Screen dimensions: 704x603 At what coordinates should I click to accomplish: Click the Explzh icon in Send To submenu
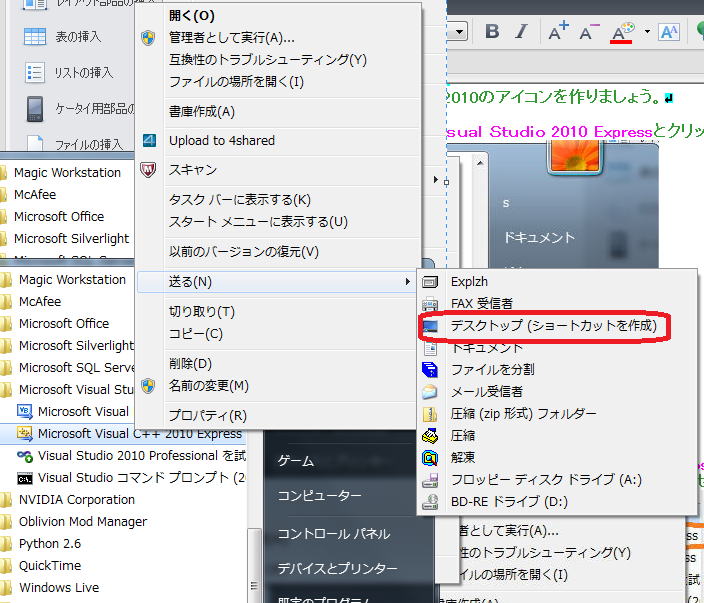[430, 282]
